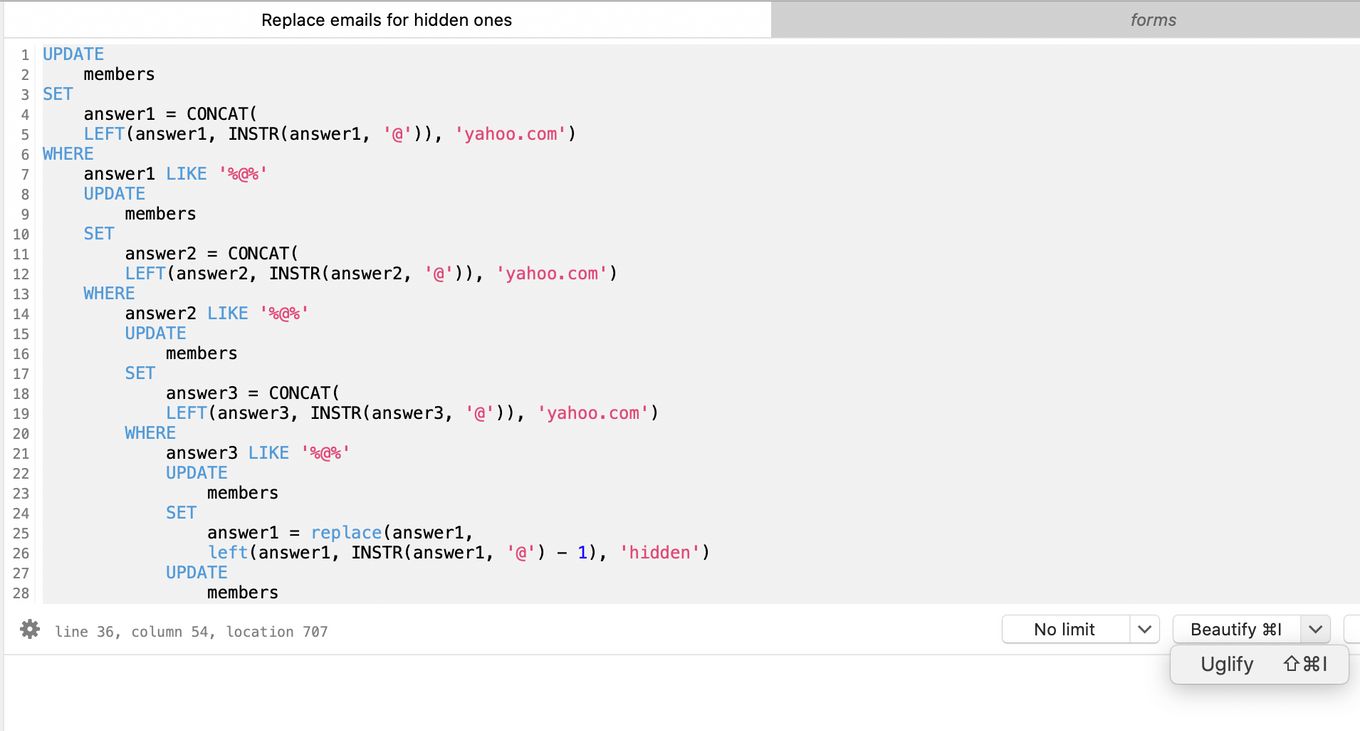This screenshot has height=731, width=1360.
Task: Click 'replace(answer1,' on line 25
Action: point(392,533)
